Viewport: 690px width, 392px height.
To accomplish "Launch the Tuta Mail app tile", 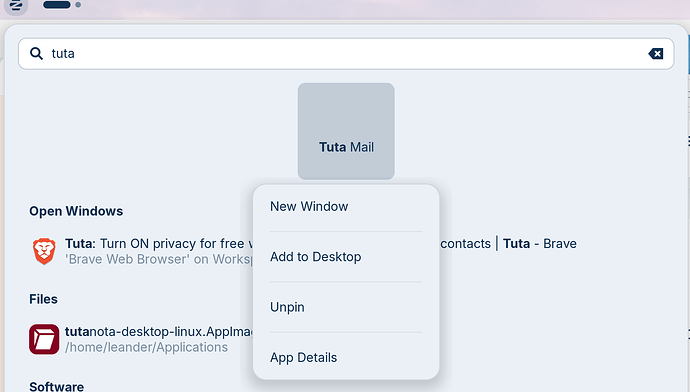I will point(346,131).
